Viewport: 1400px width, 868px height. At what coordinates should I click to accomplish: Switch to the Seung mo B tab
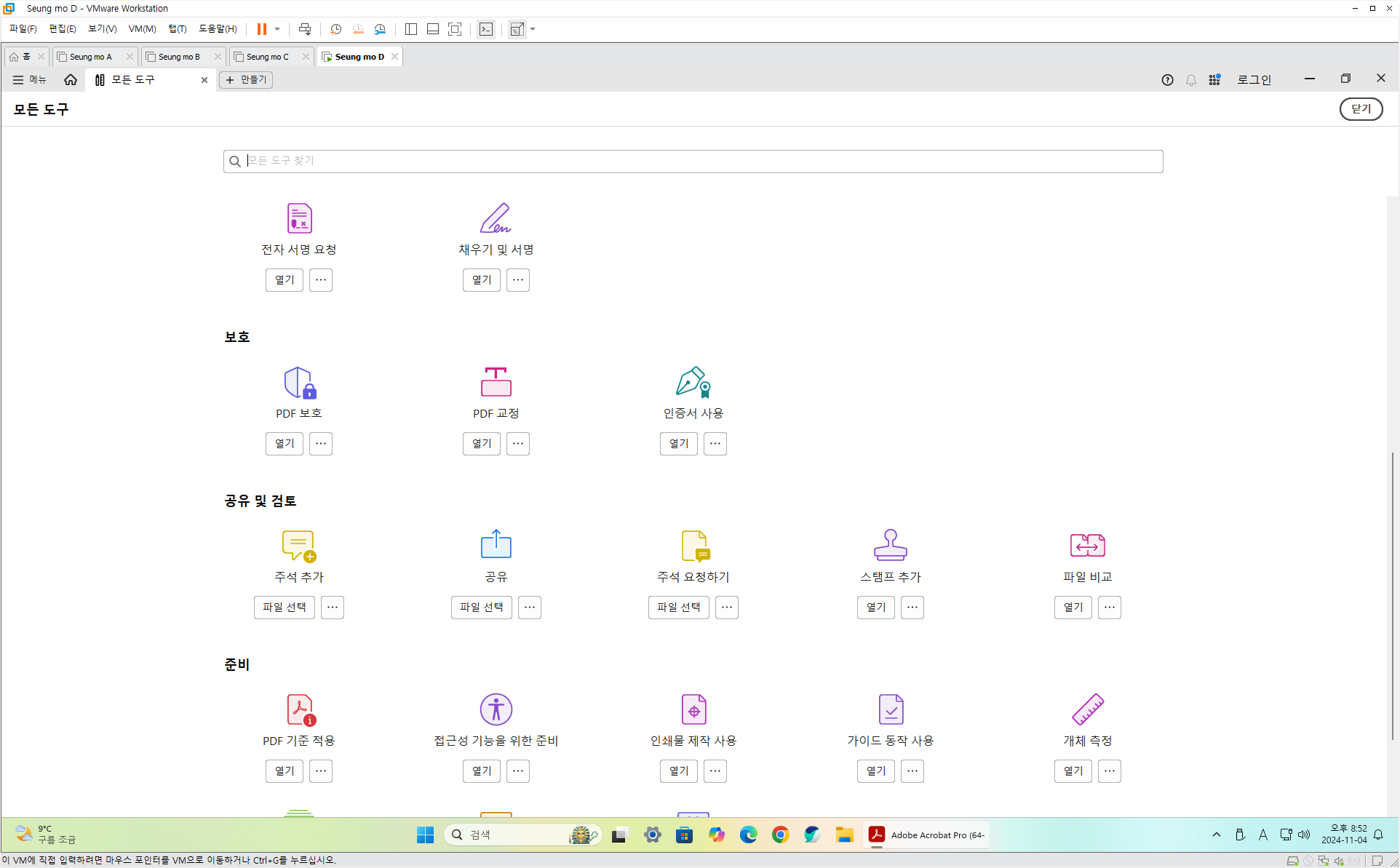click(x=179, y=57)
